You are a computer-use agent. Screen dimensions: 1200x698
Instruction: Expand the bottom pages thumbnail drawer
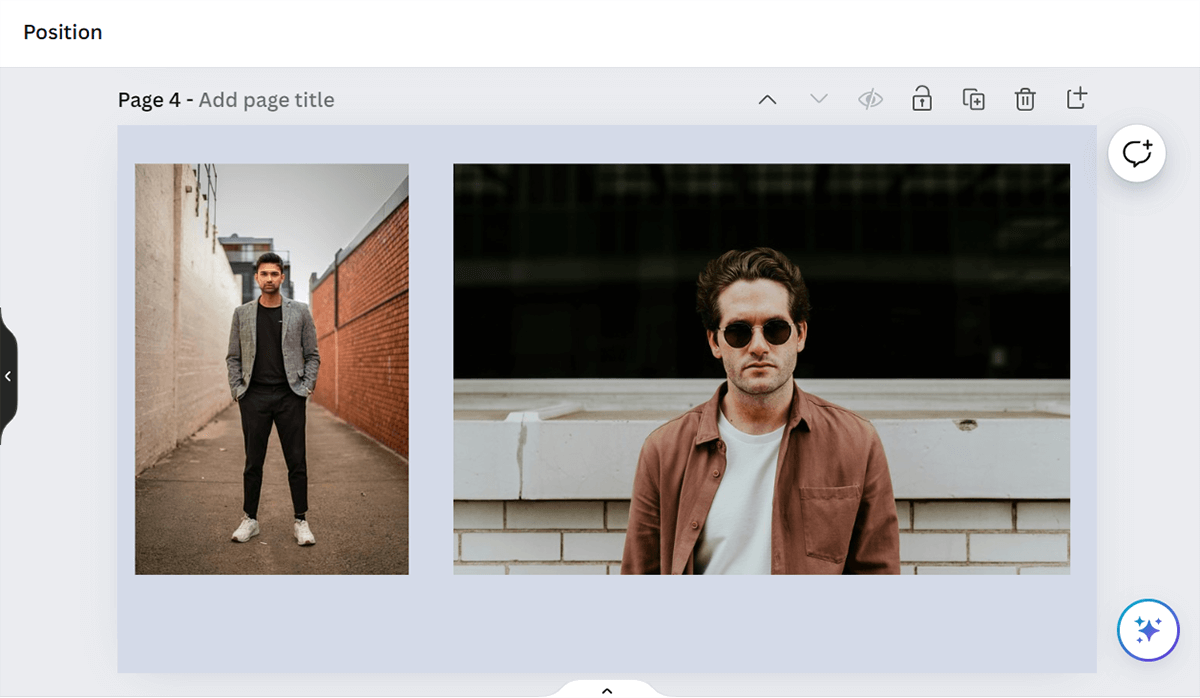click(x=606, y=689)
